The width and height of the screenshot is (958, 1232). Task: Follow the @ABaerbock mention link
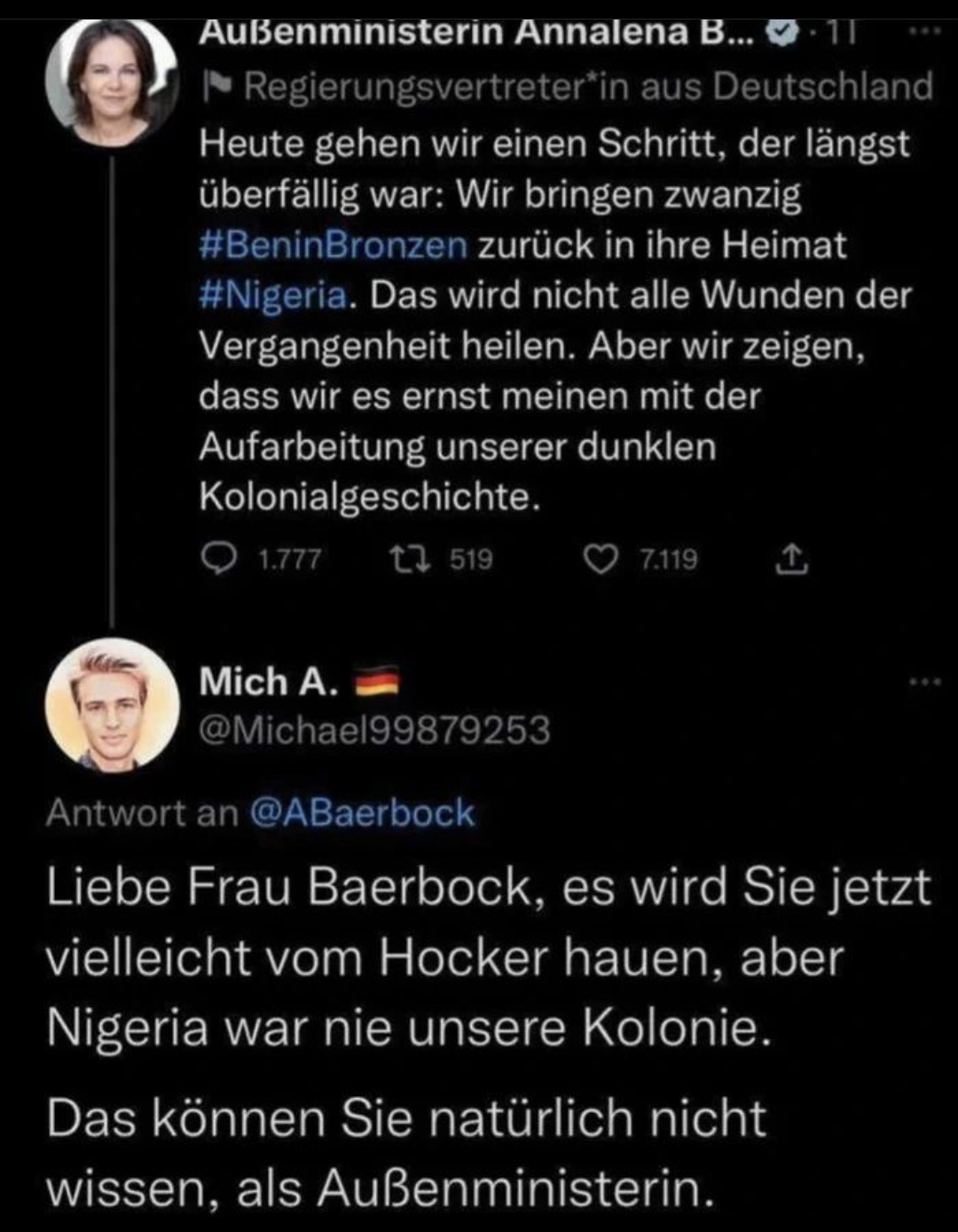pyautogui.click(x=362, y=812)
